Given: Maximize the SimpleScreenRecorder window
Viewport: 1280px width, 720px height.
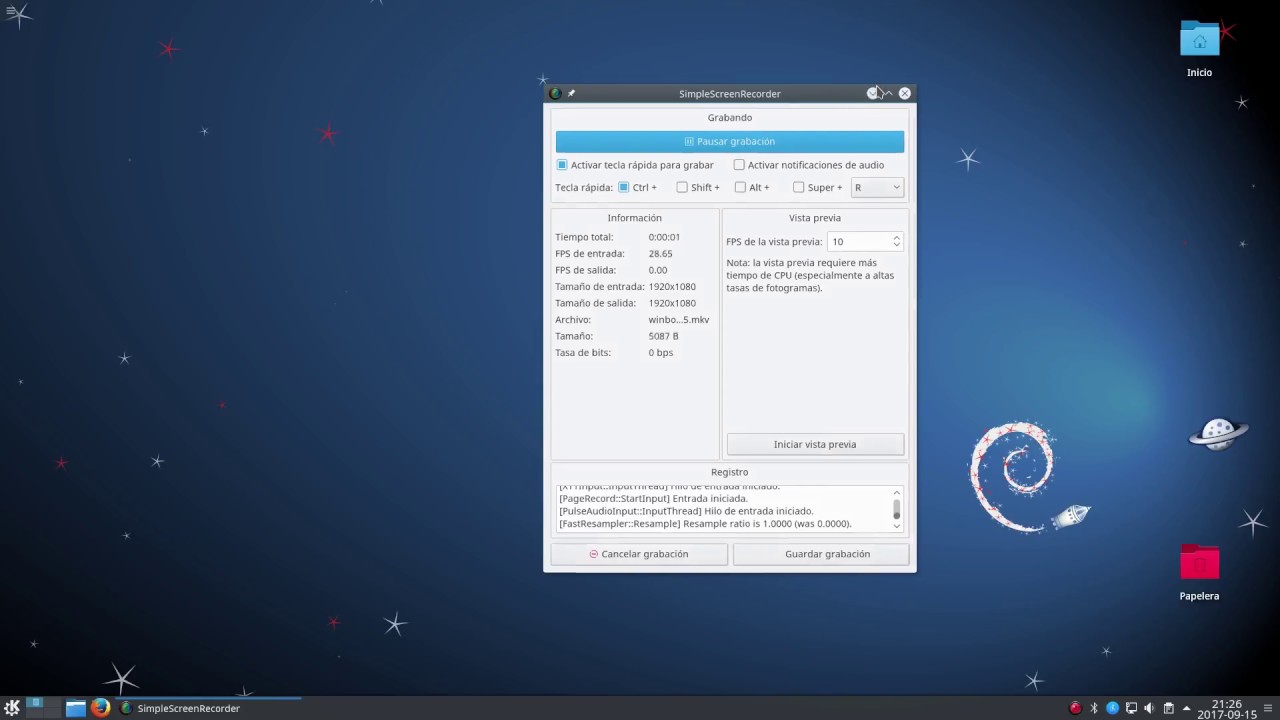Looking at the screenshot, I should click(x=888, y=93).
